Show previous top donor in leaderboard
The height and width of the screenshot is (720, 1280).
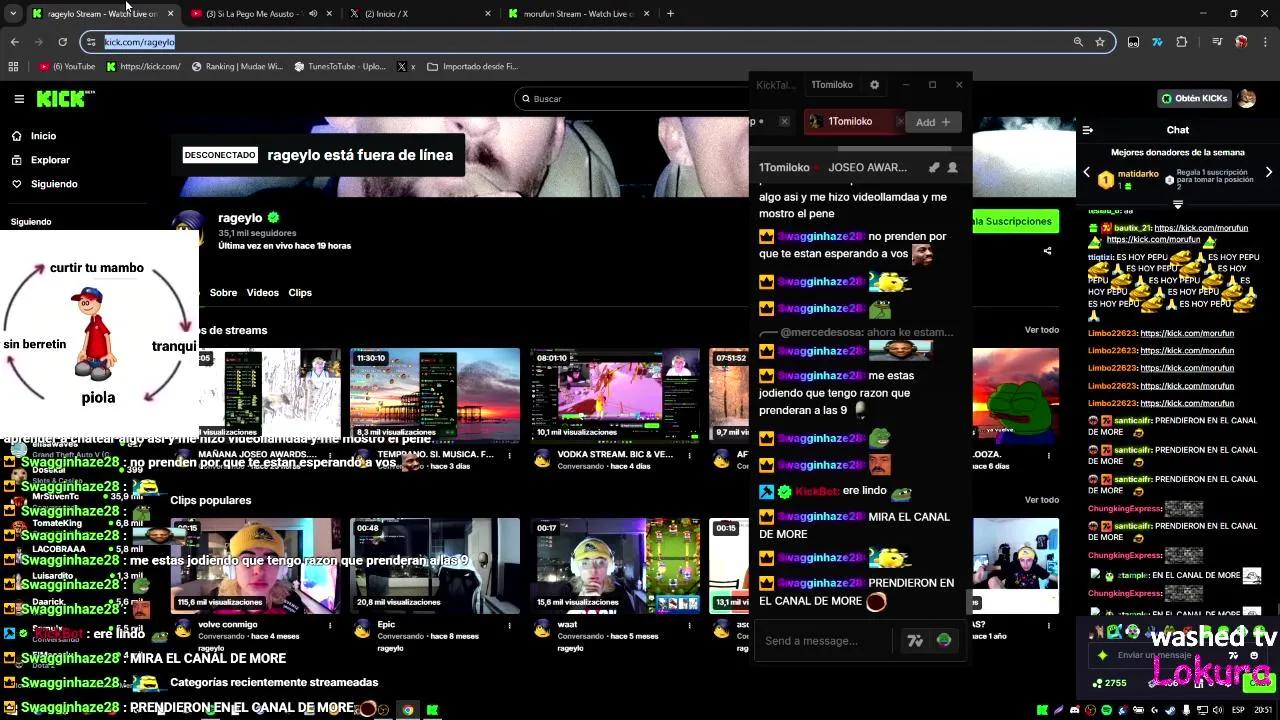tap(1087, 172)
